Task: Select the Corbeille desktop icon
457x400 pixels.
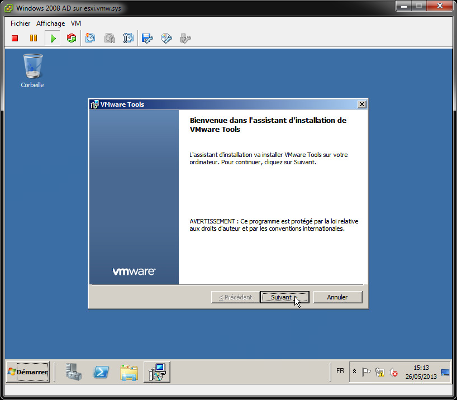Action: [32, 70]
